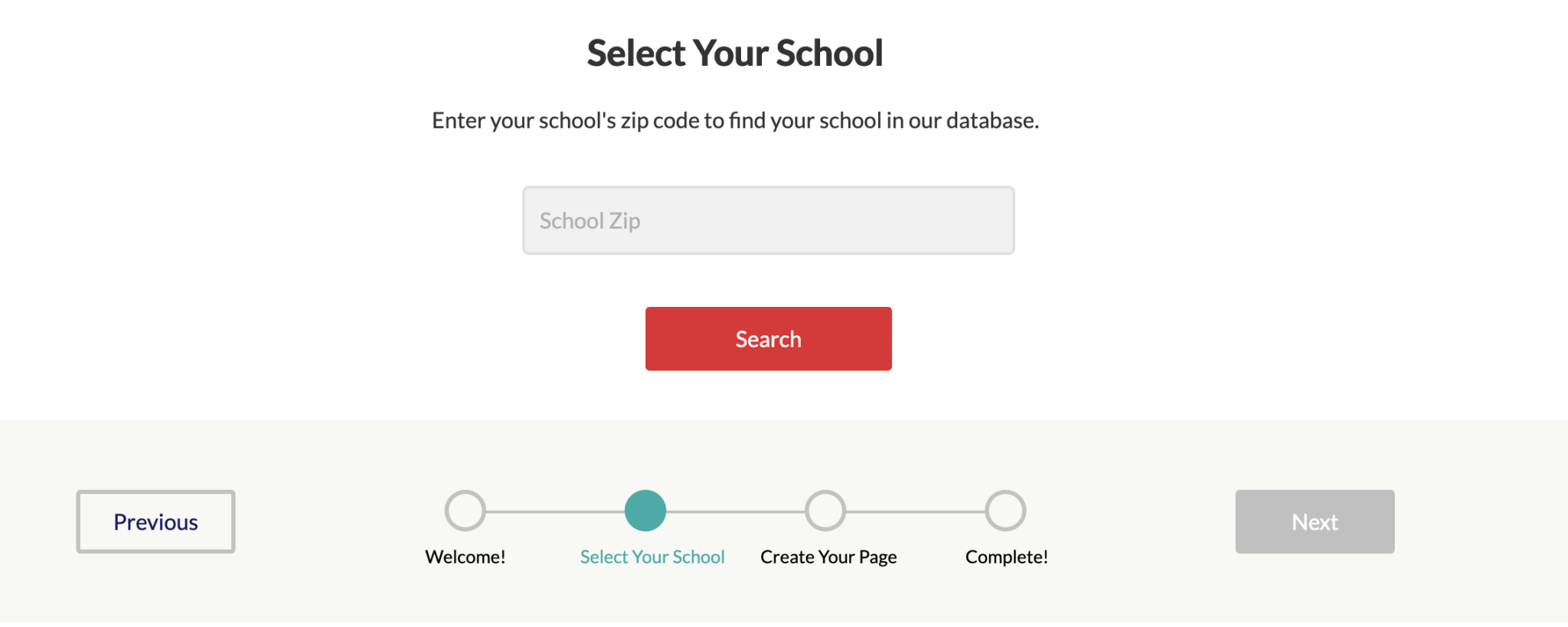Click the progress line between Welcome and Select Your School
Screen dimensions: 1568x627
click(x=555, y=511)
